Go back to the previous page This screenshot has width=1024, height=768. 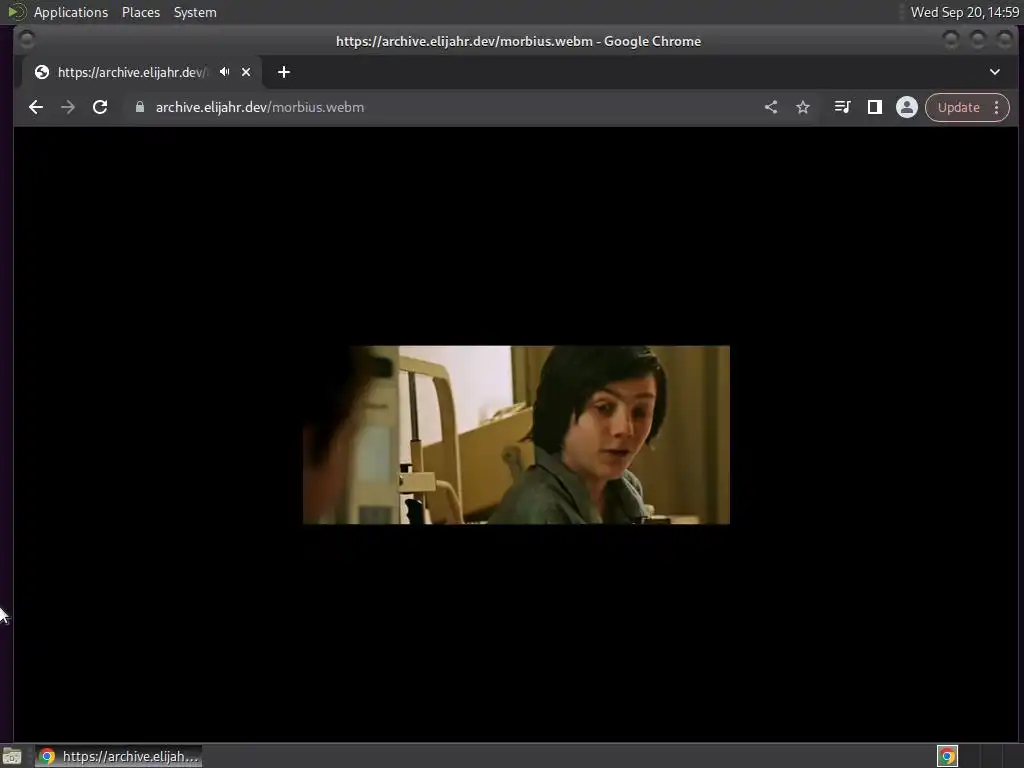point(36,107)
